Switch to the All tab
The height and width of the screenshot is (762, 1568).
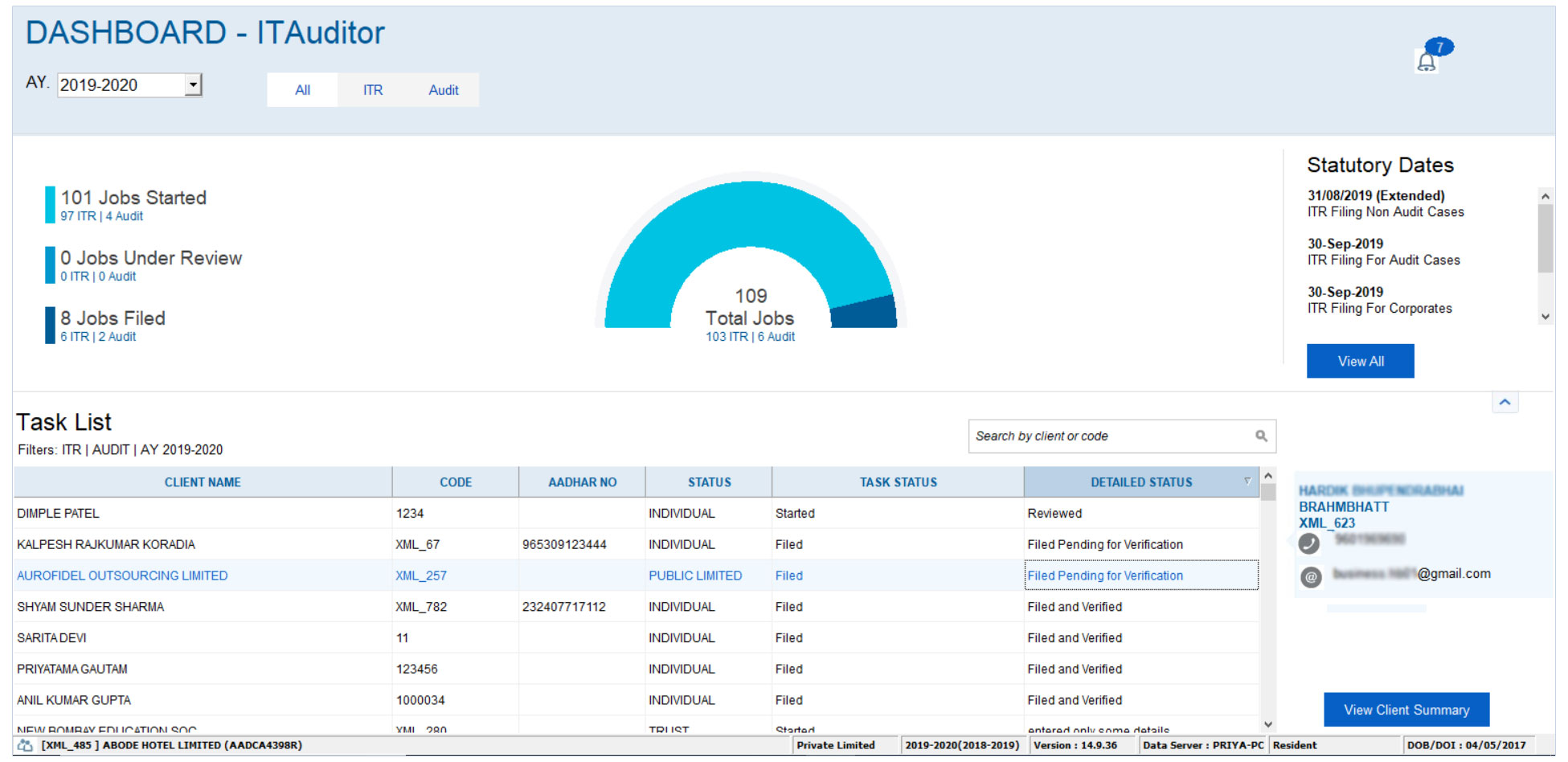pos(302,90)
